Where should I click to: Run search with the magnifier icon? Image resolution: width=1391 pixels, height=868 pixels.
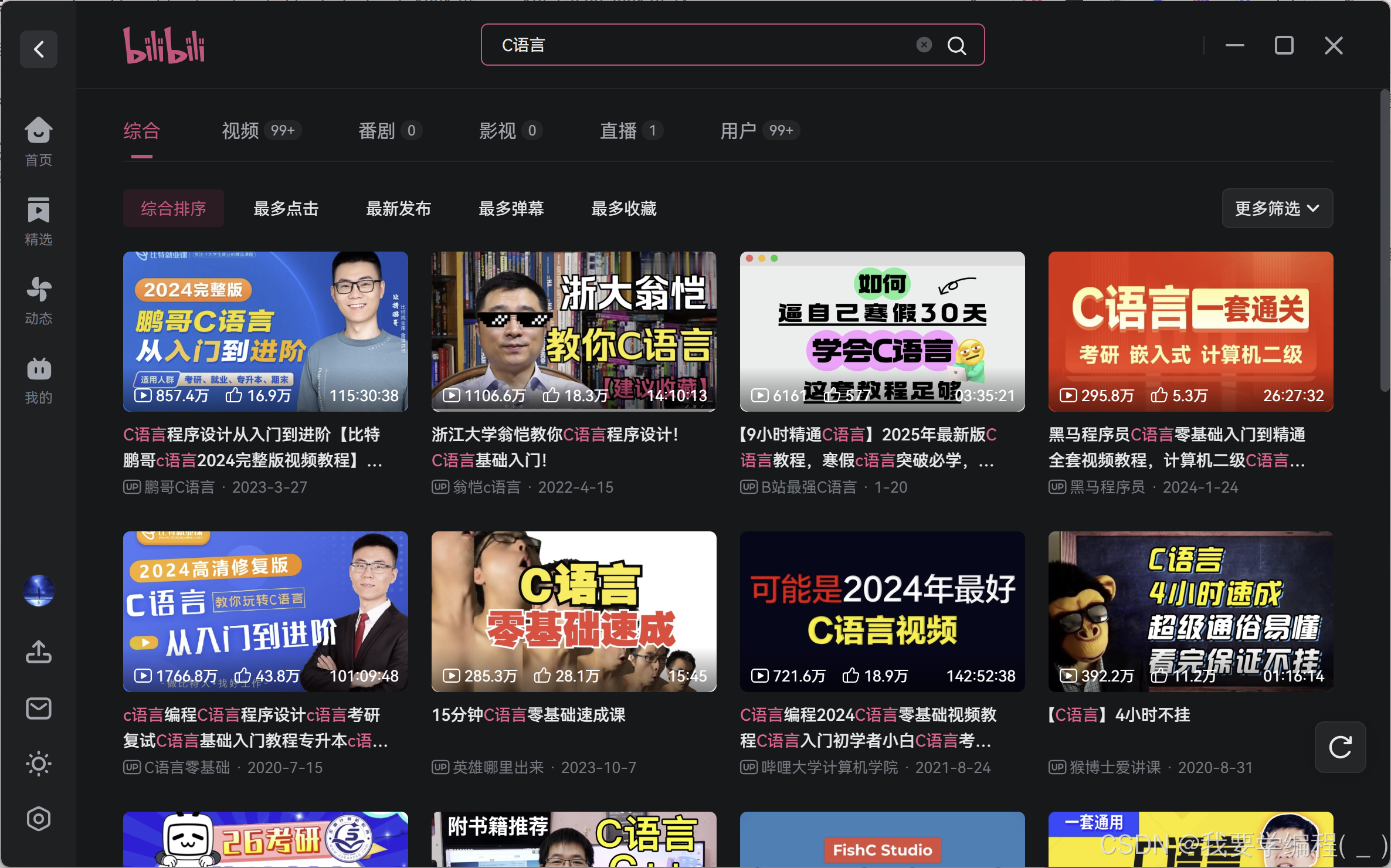956,45
